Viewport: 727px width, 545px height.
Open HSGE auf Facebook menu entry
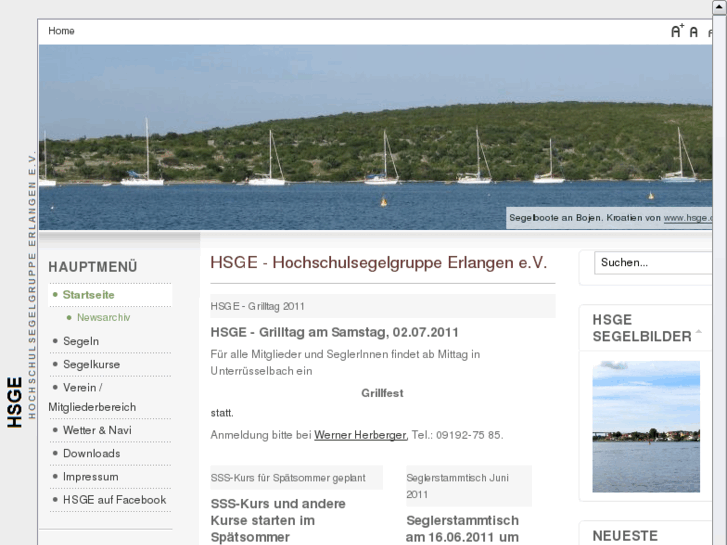click(x=115, y=500)
